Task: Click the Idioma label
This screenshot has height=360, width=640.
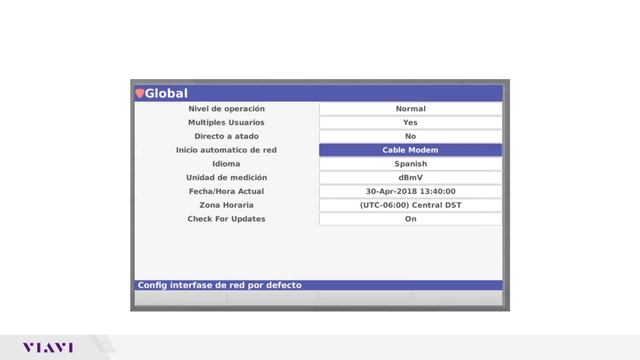Action: click(x=226, y=164)
